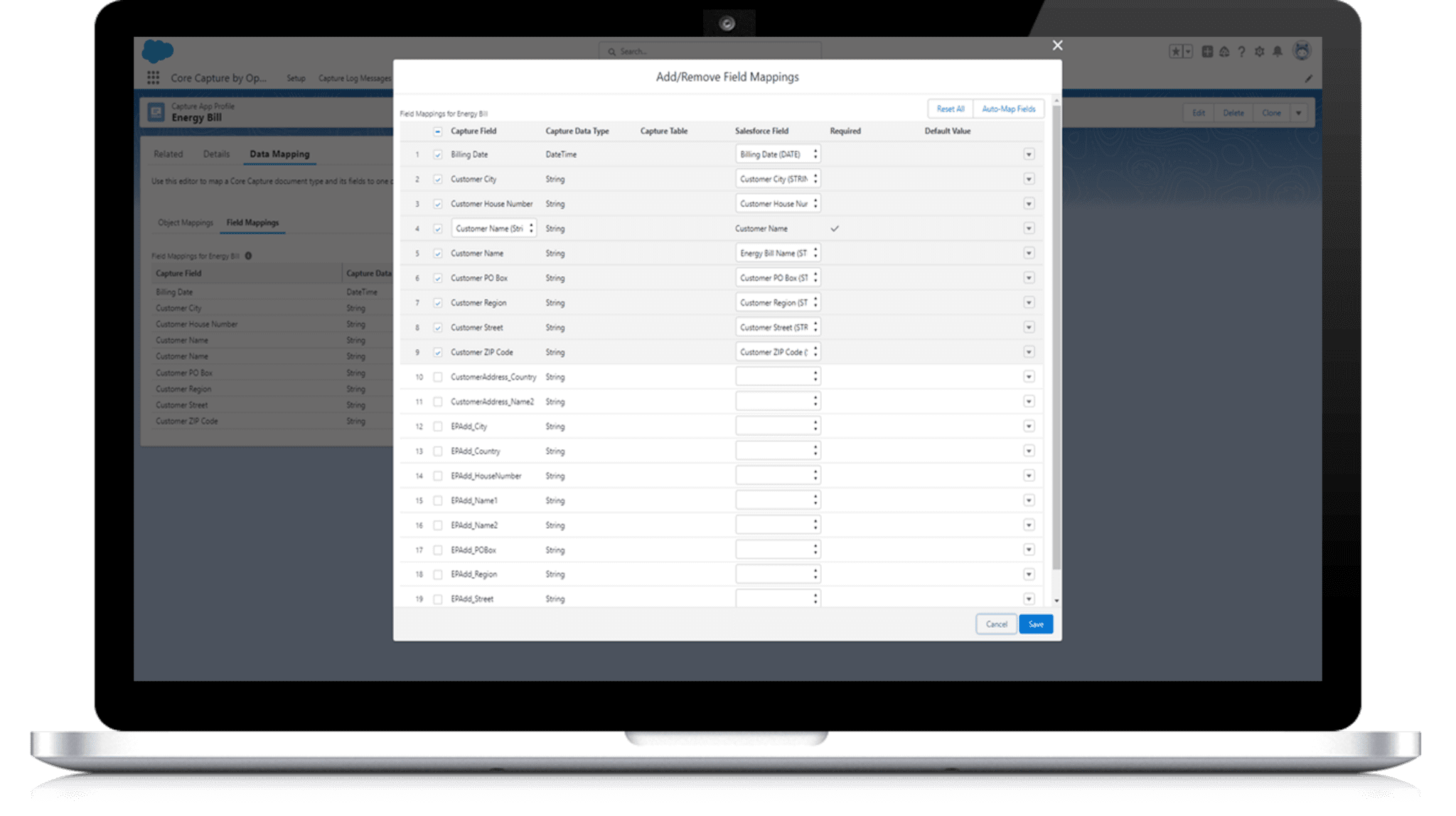Click the Trailhead-style add icon in header
The image size is (1456, 816).
coord(1206,51)
